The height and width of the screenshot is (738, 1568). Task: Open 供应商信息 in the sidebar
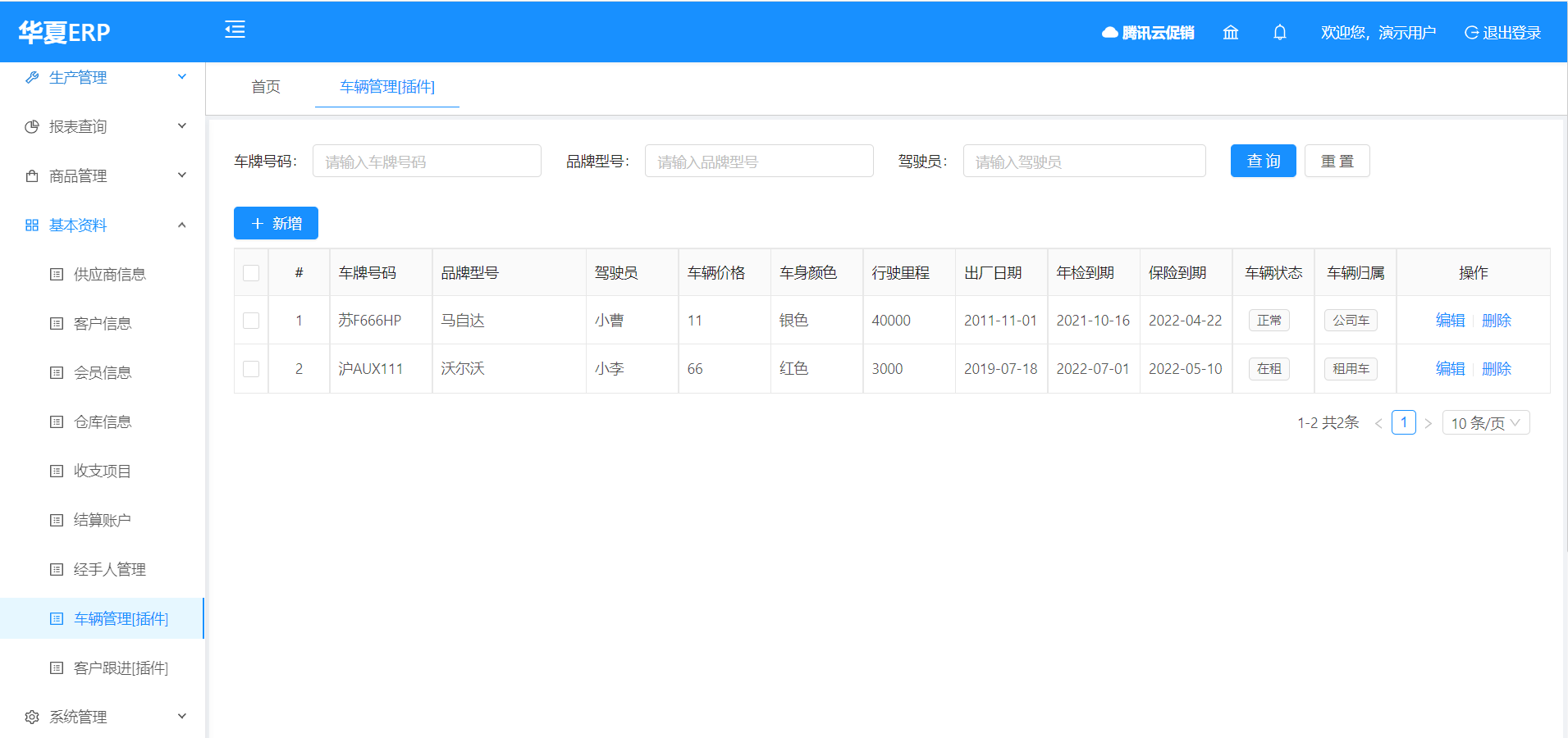click(x=110, y=274)
